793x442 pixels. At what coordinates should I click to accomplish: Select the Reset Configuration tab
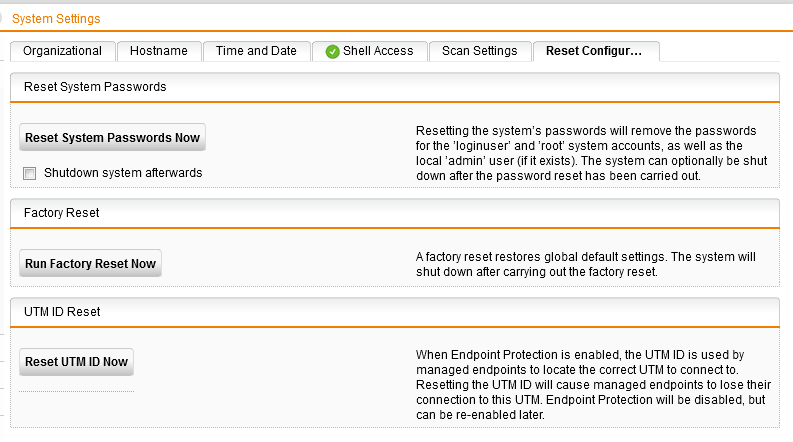click(595, 51)
